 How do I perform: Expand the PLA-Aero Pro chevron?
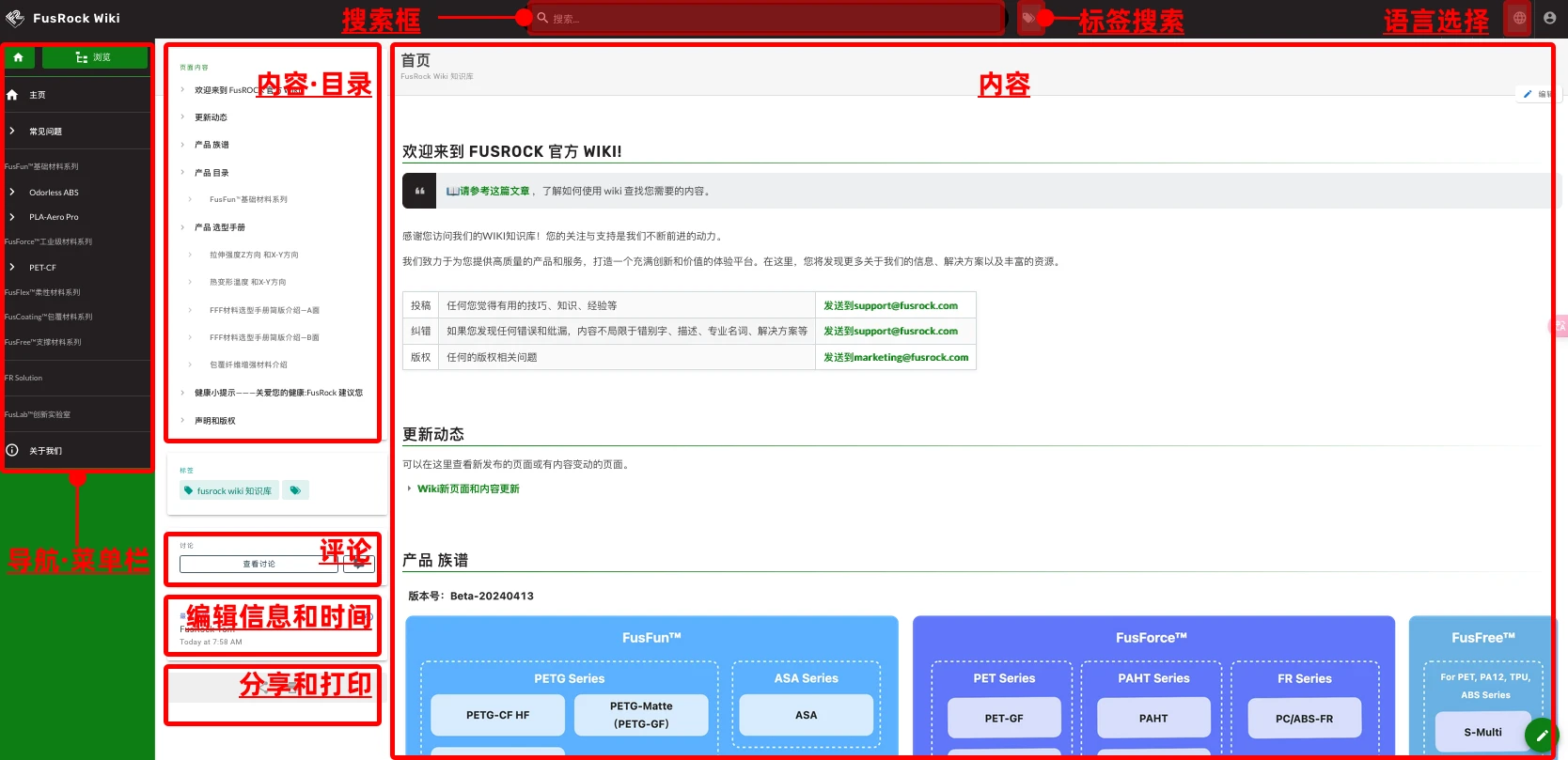(x=12, y=216)
